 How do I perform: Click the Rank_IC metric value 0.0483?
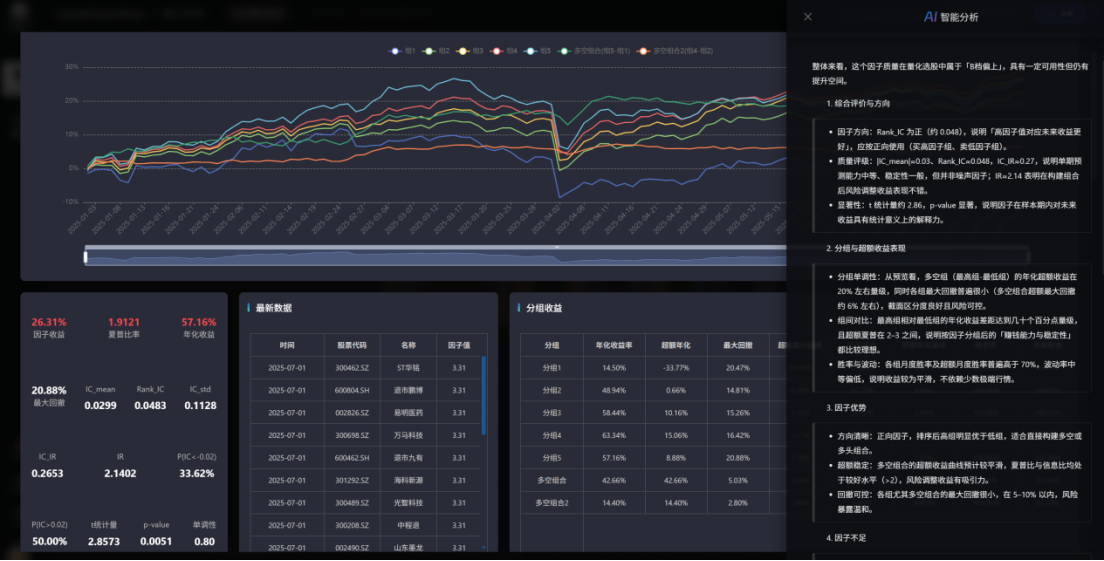[151, 405]
